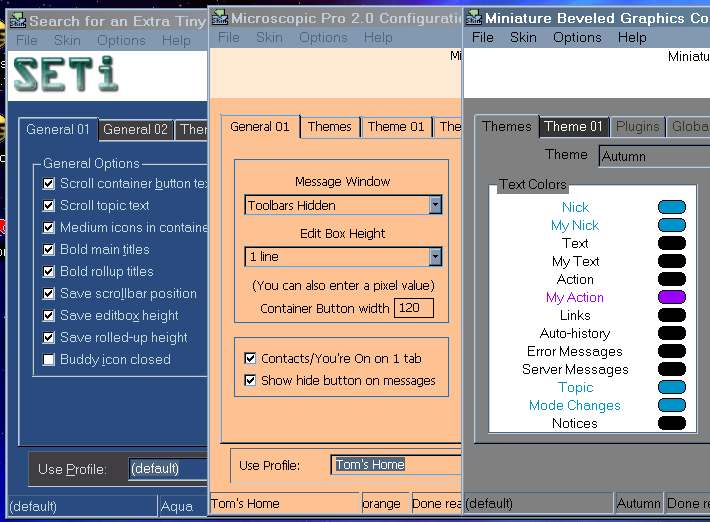Select General 01 tab in SETI window
This screenshot has height=522, width=710.
pos(58,129)
